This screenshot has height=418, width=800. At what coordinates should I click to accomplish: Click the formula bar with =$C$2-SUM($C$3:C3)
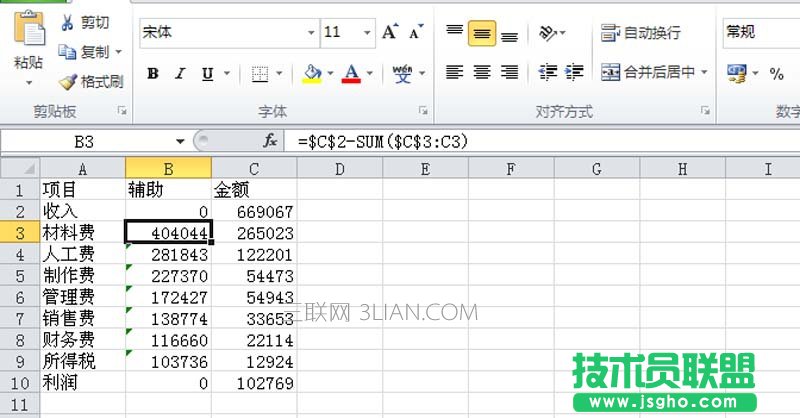point(543,141)
